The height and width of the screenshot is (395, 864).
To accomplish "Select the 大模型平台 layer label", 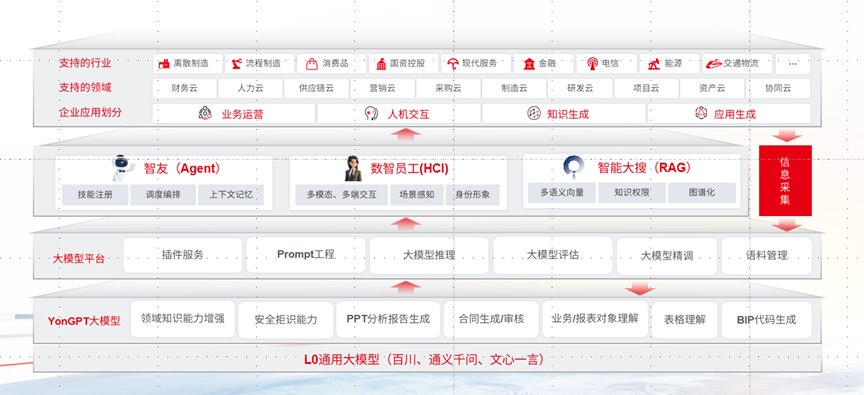I will point(78,258).
